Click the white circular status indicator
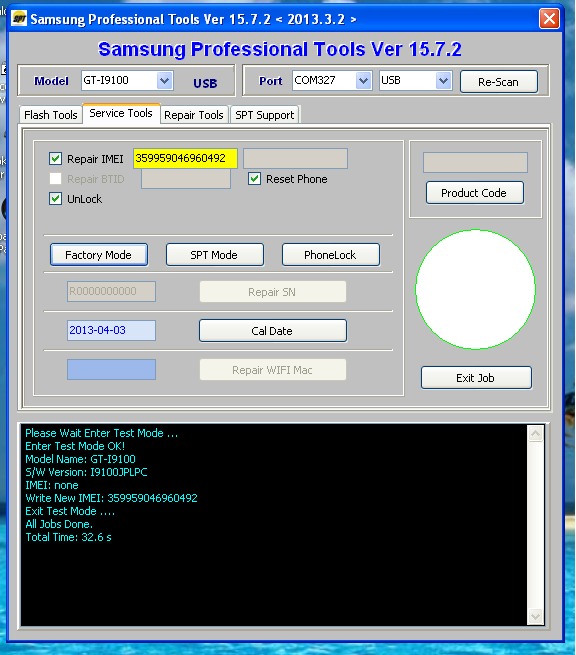Screen dimensions: 576x655 pos(475,289)
